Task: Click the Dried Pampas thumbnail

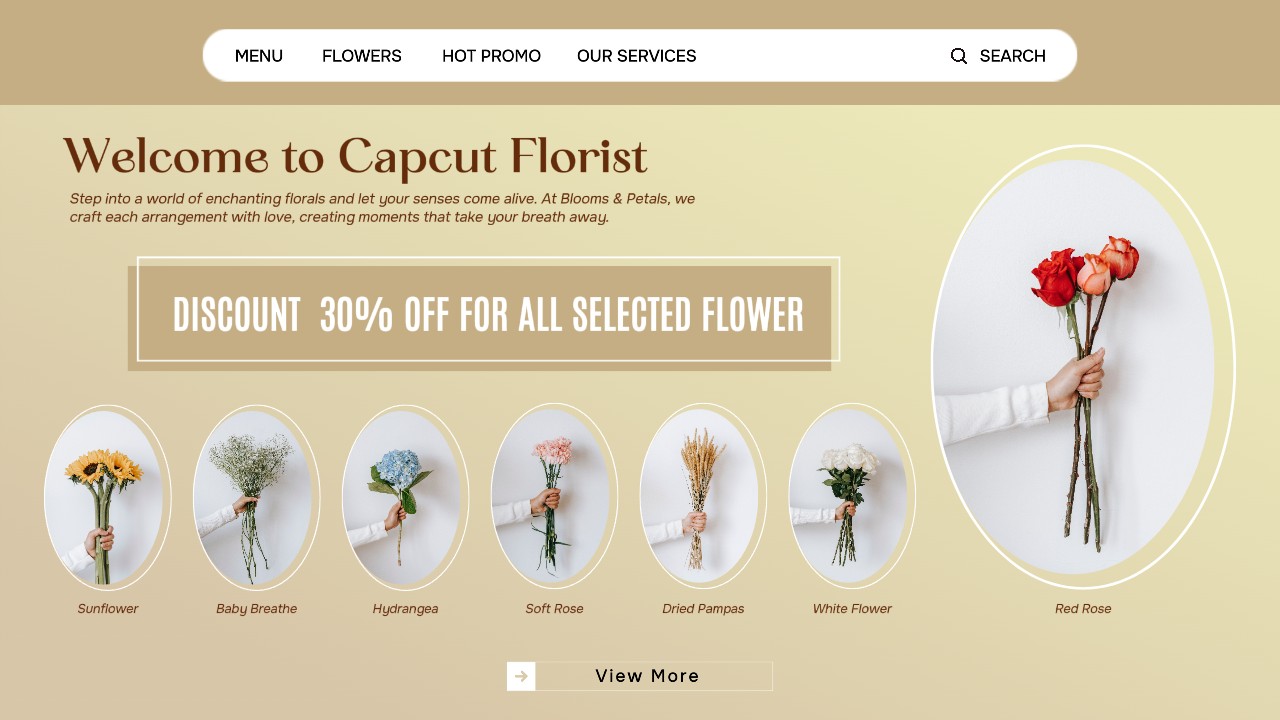Action: coord(702,496)
